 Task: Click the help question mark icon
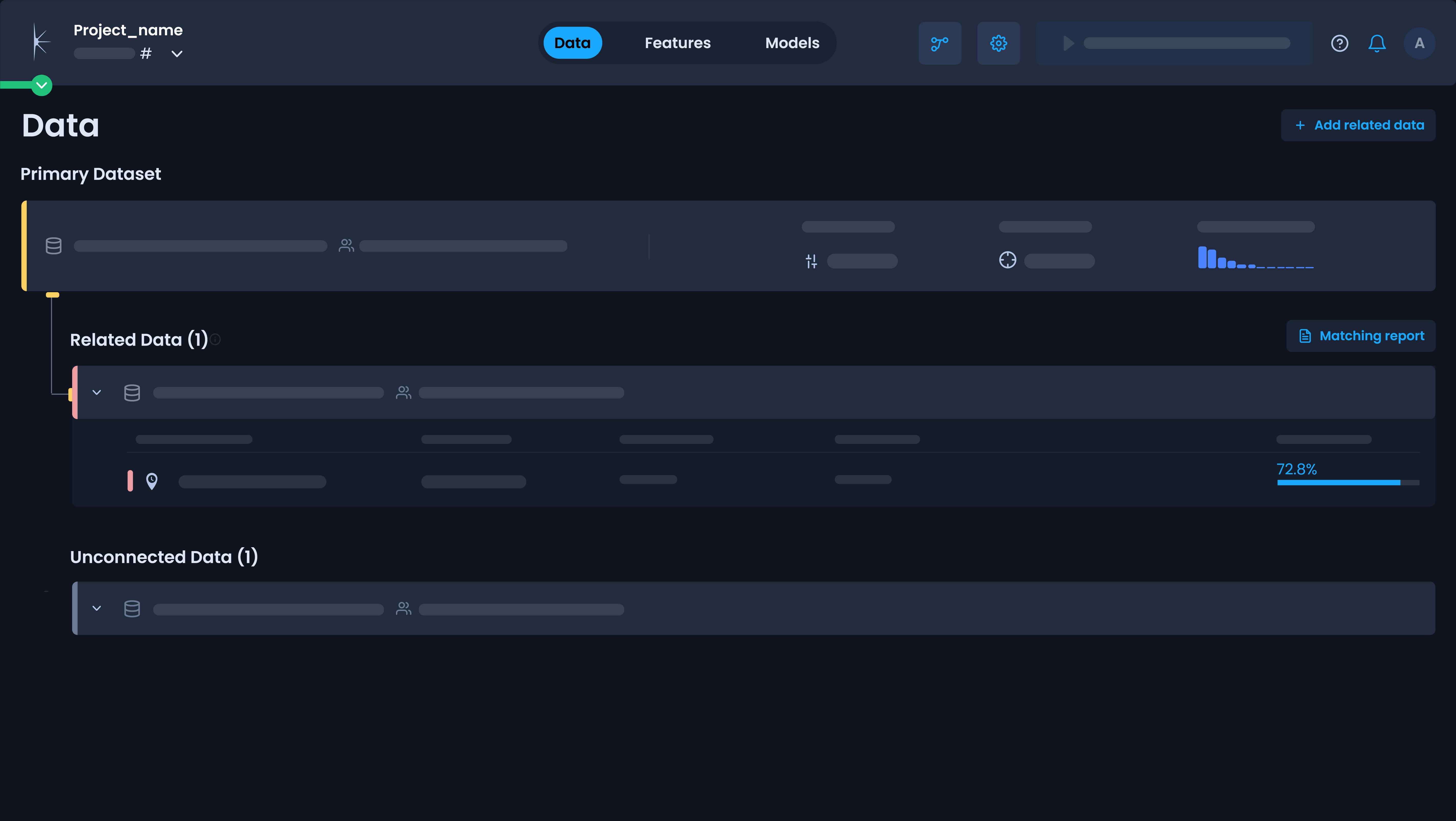(1339, 43)
